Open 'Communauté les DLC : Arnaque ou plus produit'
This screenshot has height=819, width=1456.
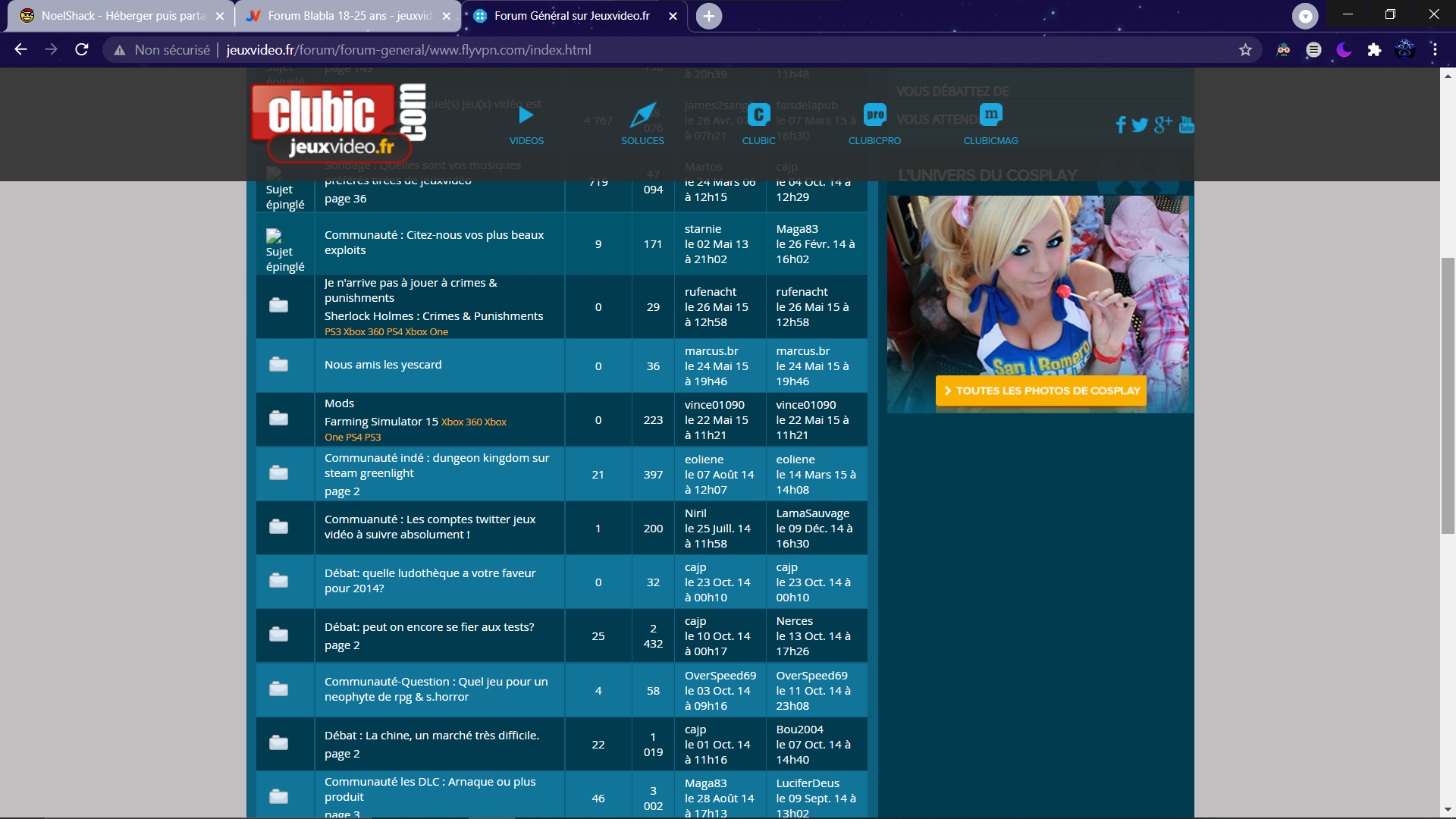pyautogui.click(x=430, y=789)
